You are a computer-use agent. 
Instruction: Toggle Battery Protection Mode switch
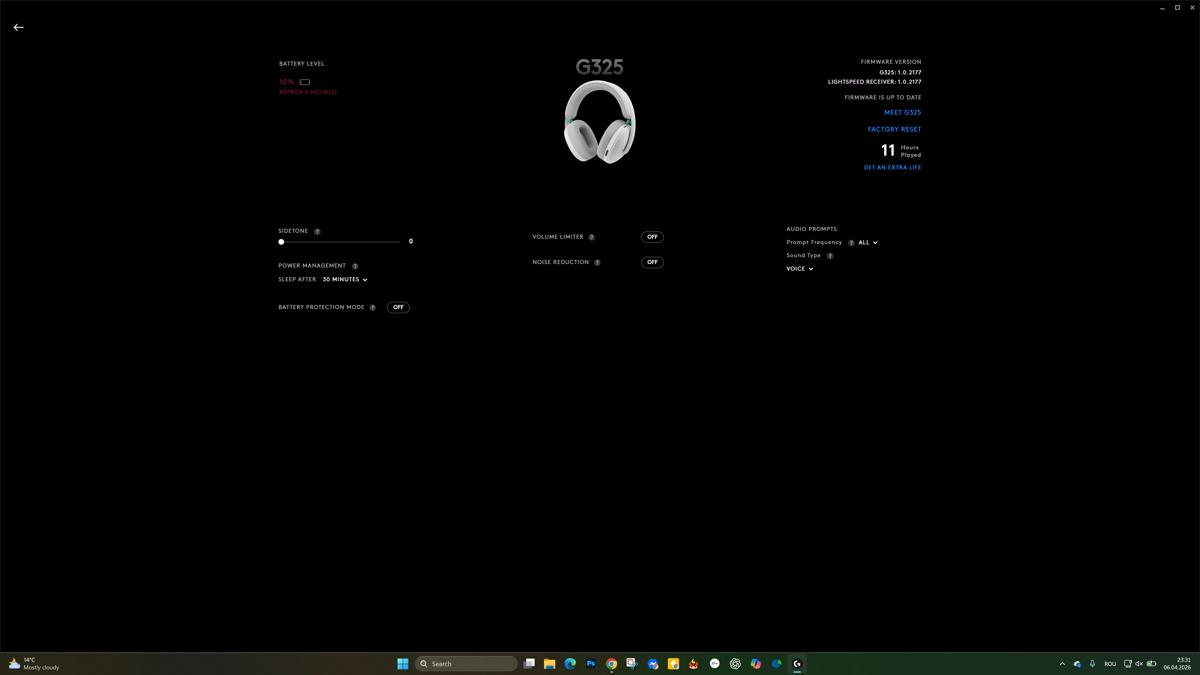(x=398, y=307)
